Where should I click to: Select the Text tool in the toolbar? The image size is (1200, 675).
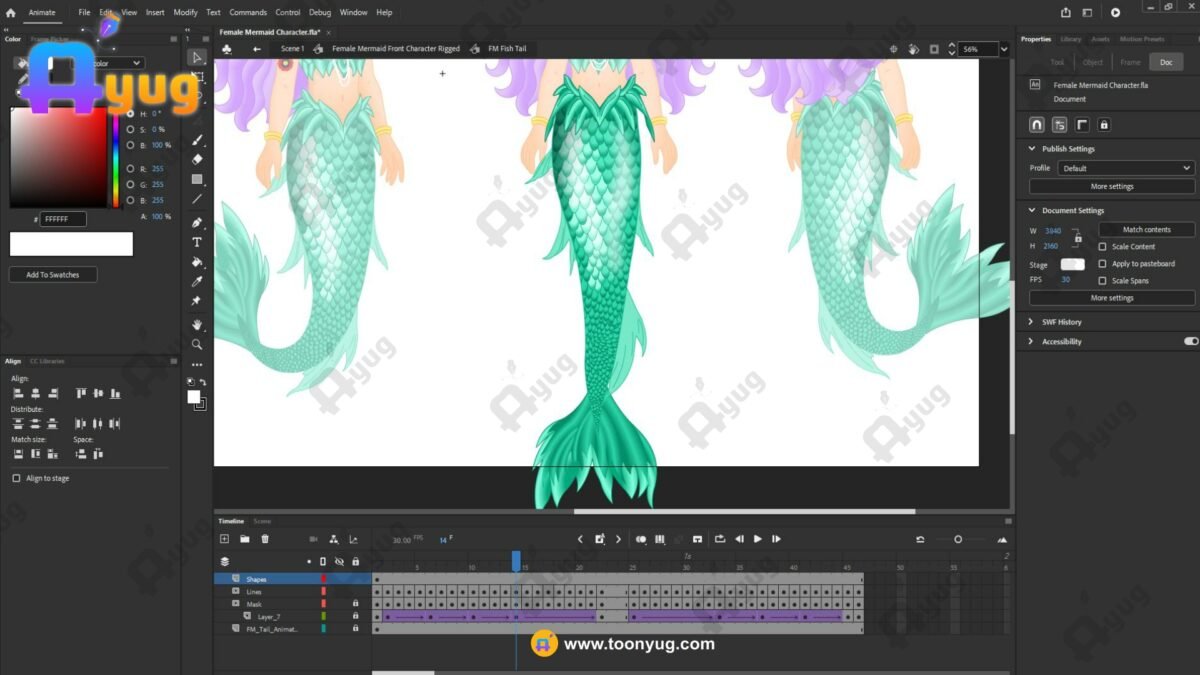click(197, 242)
